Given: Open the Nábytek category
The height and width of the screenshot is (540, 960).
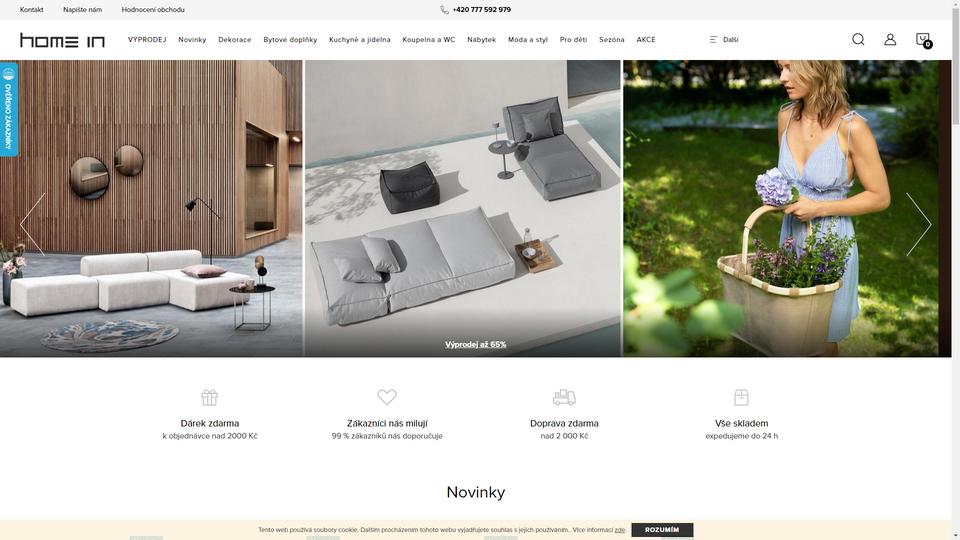Looking at the screenshot, I should coord(481,39).
